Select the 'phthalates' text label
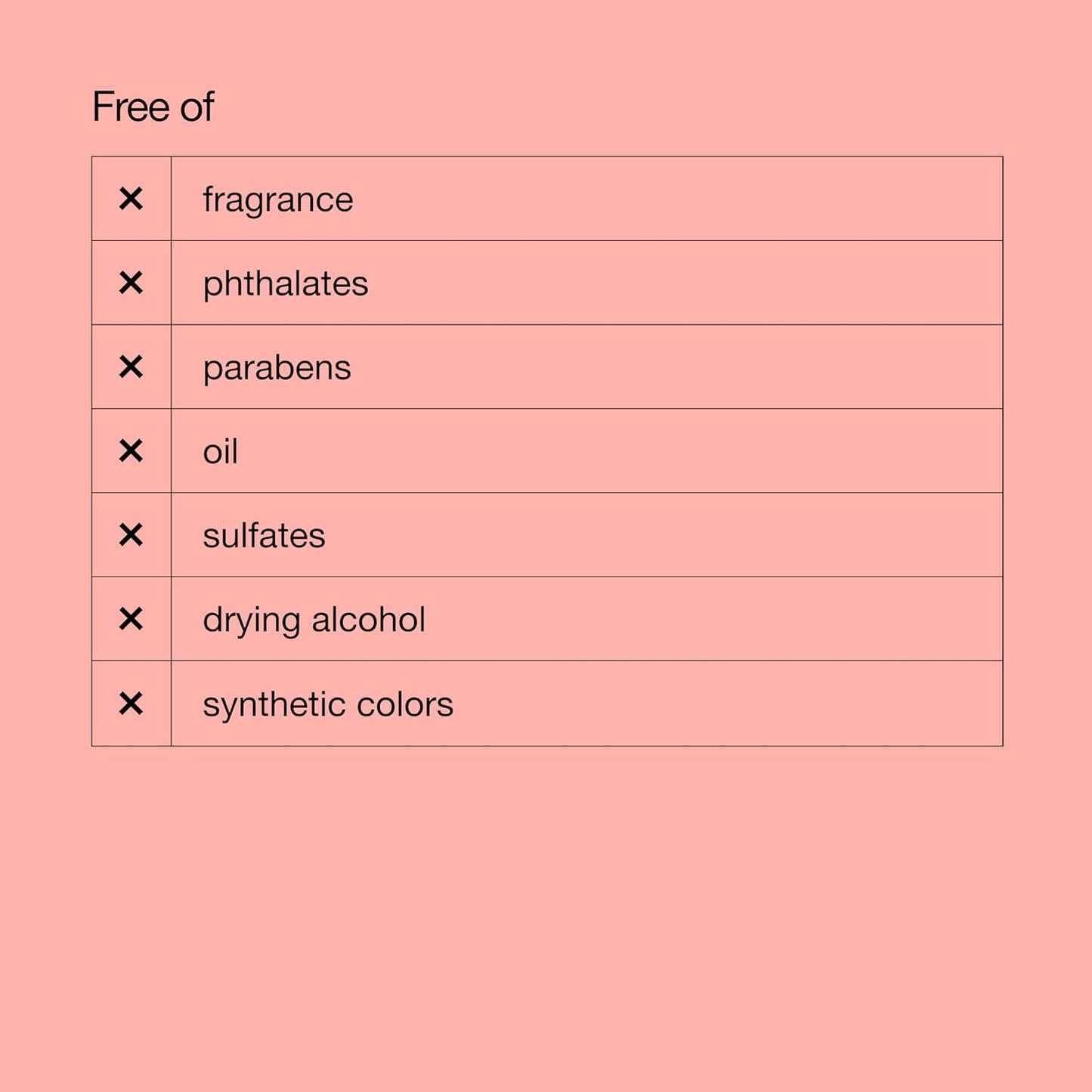 (285, 284)
